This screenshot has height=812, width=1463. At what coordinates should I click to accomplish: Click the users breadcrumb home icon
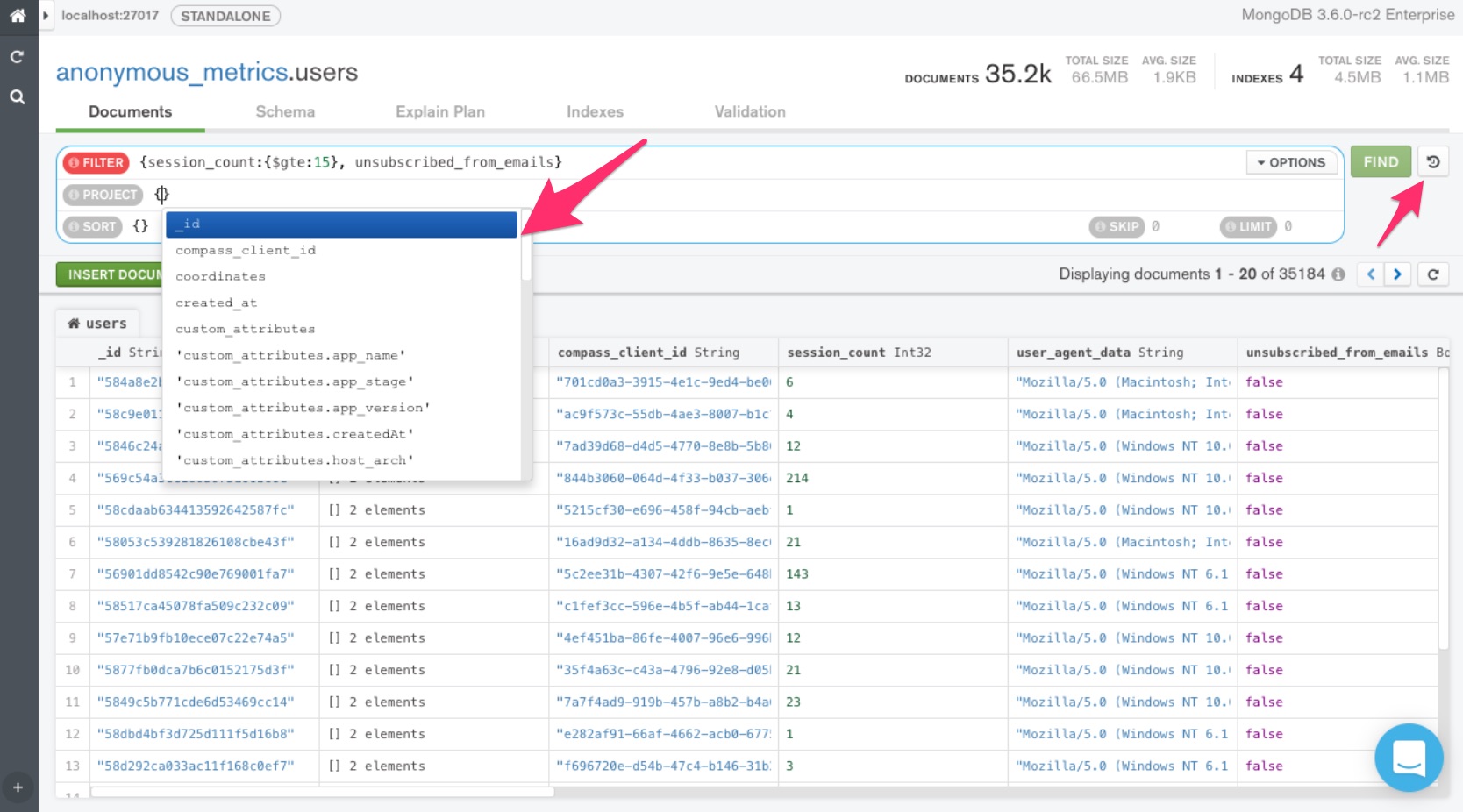[x=74, y=324]
